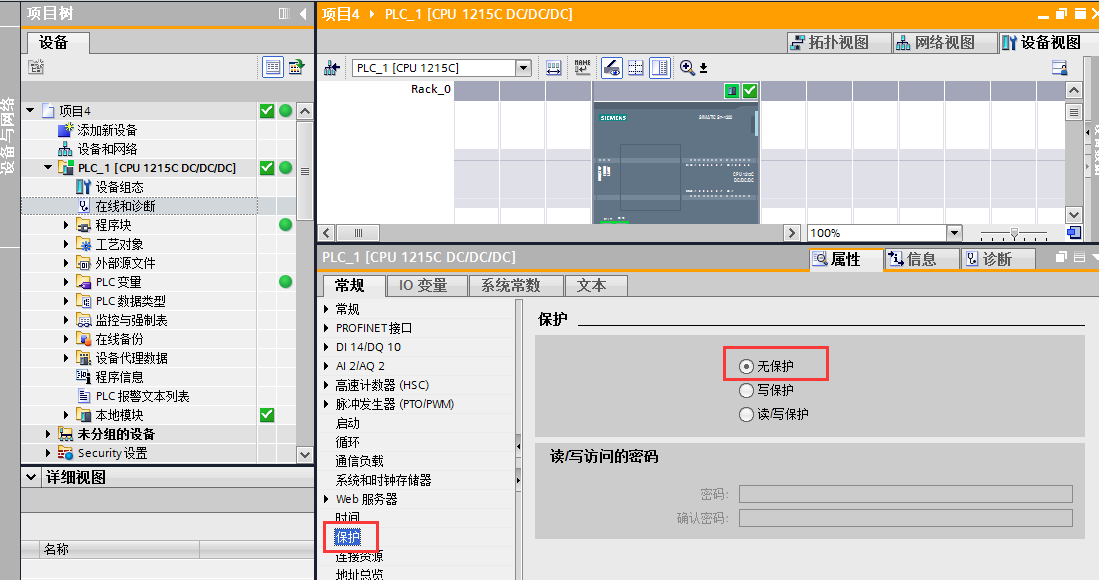Collapse the 详细视图 detail view panel
Screen dimensions: 1099x580
tap(30, 477)
